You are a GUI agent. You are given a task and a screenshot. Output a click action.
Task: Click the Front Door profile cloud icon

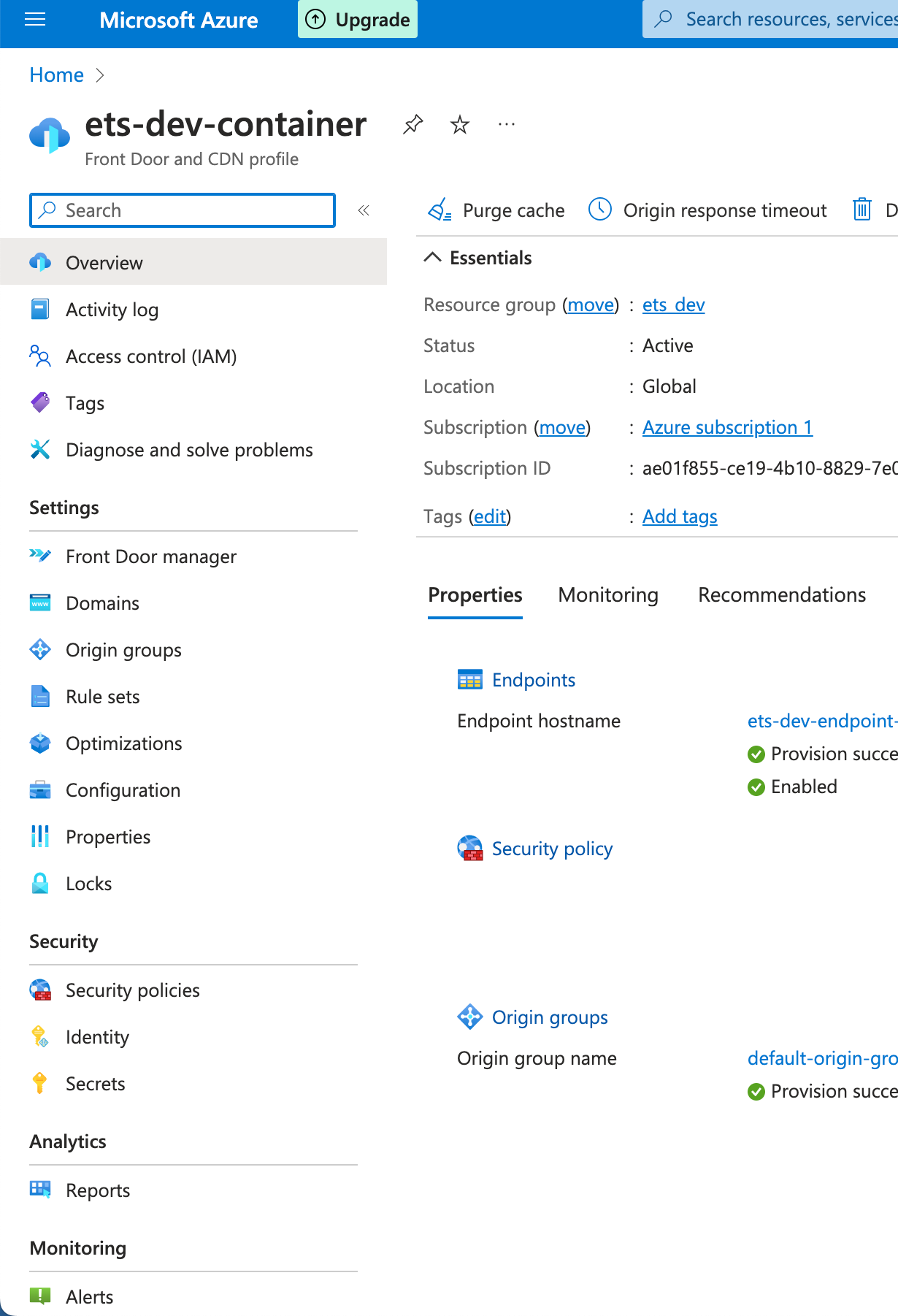pos(50,136)
